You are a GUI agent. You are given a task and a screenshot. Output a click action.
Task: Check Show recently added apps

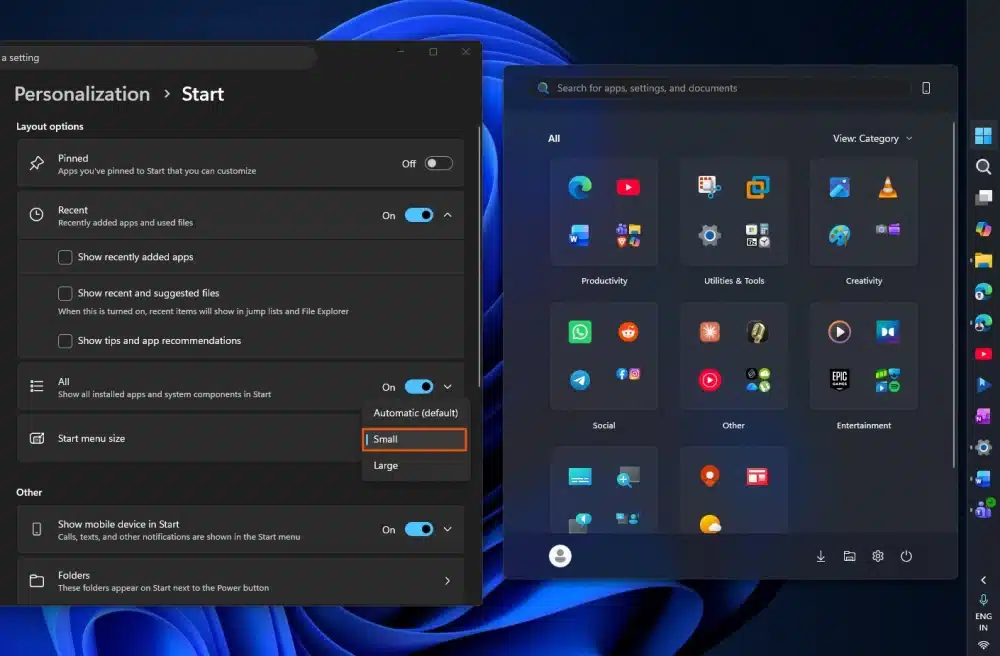coord(65,257)
